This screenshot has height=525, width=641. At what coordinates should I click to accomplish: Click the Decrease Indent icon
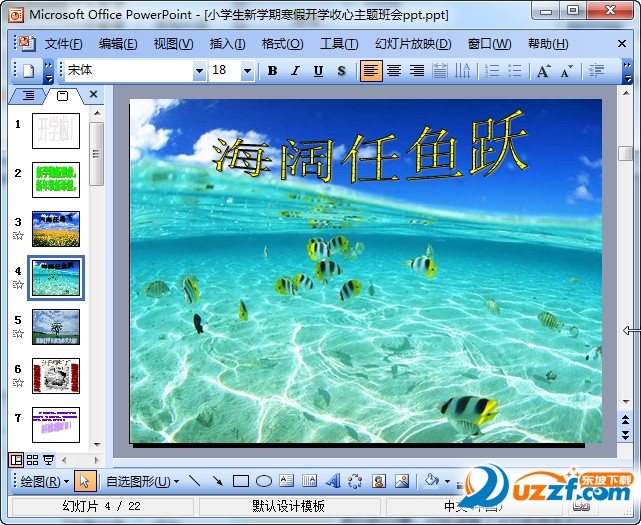(596, 71)
